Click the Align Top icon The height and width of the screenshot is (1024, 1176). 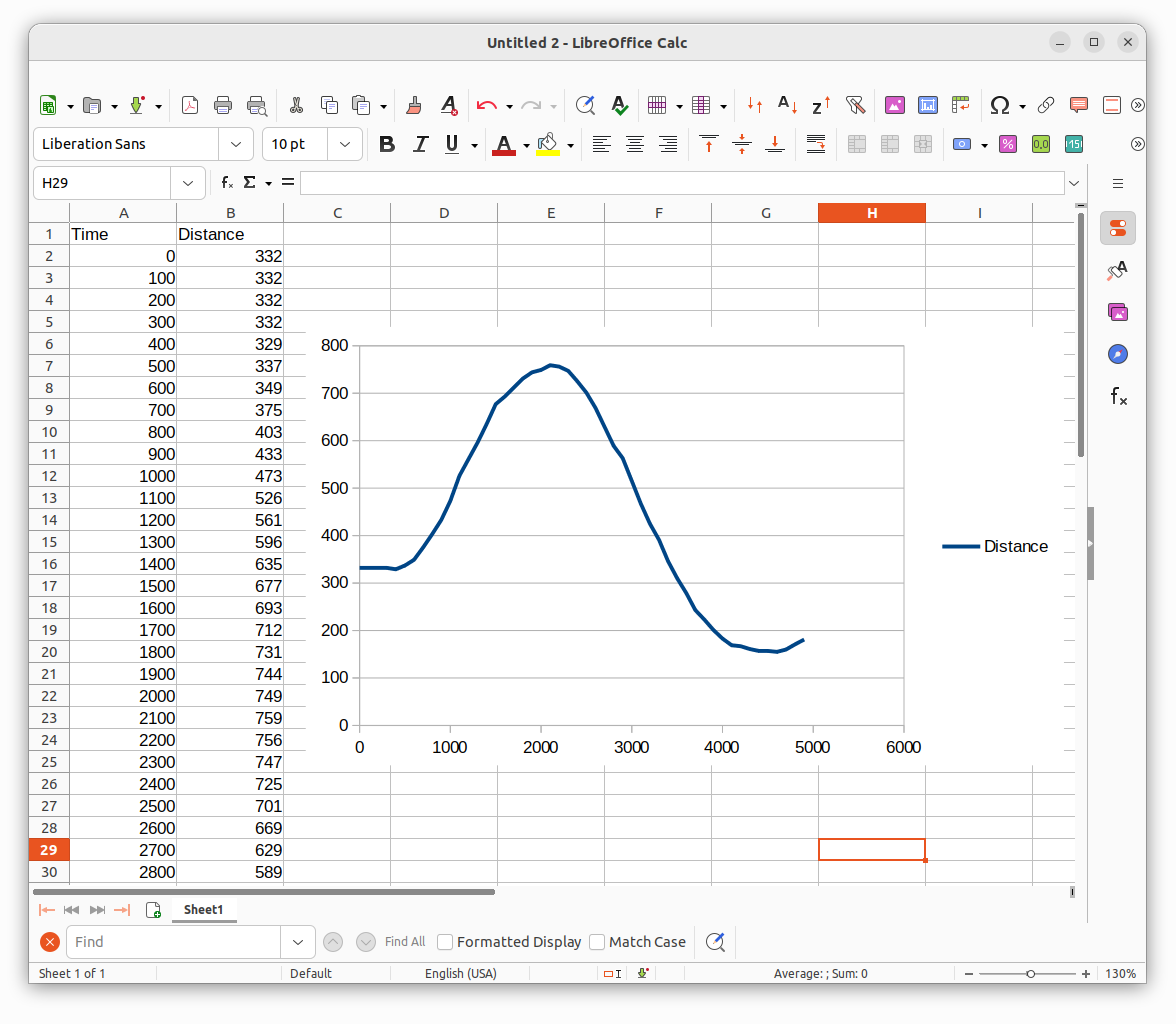click(x=709, y=144)
